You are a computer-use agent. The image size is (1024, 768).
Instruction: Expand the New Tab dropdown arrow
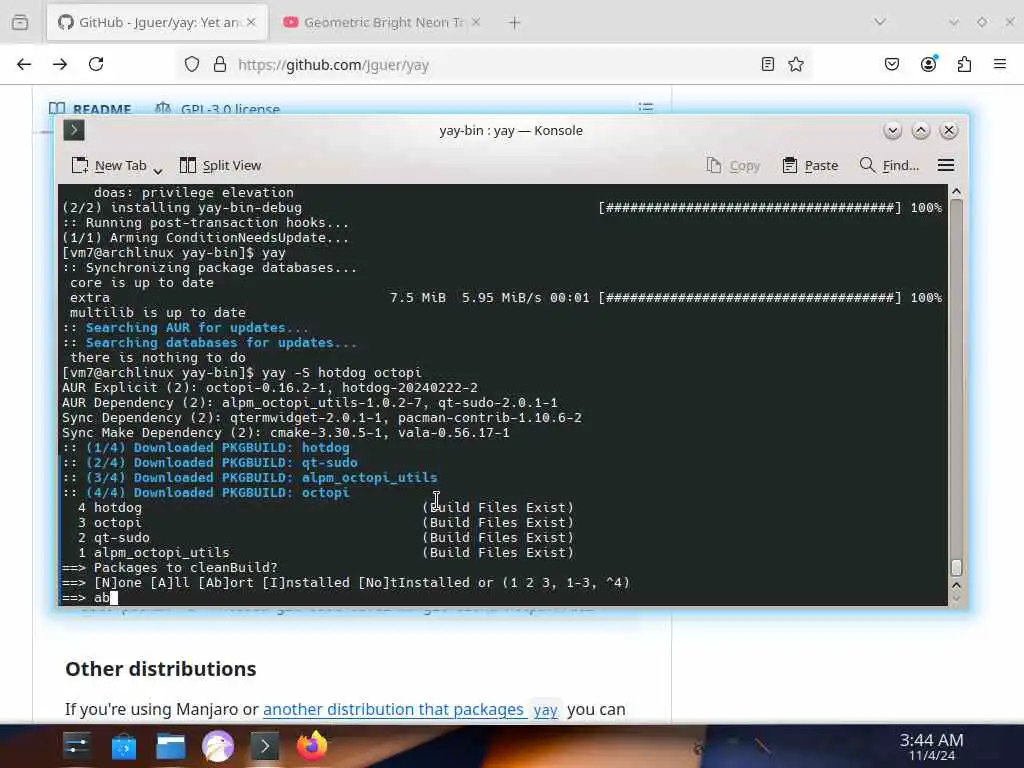157,170
